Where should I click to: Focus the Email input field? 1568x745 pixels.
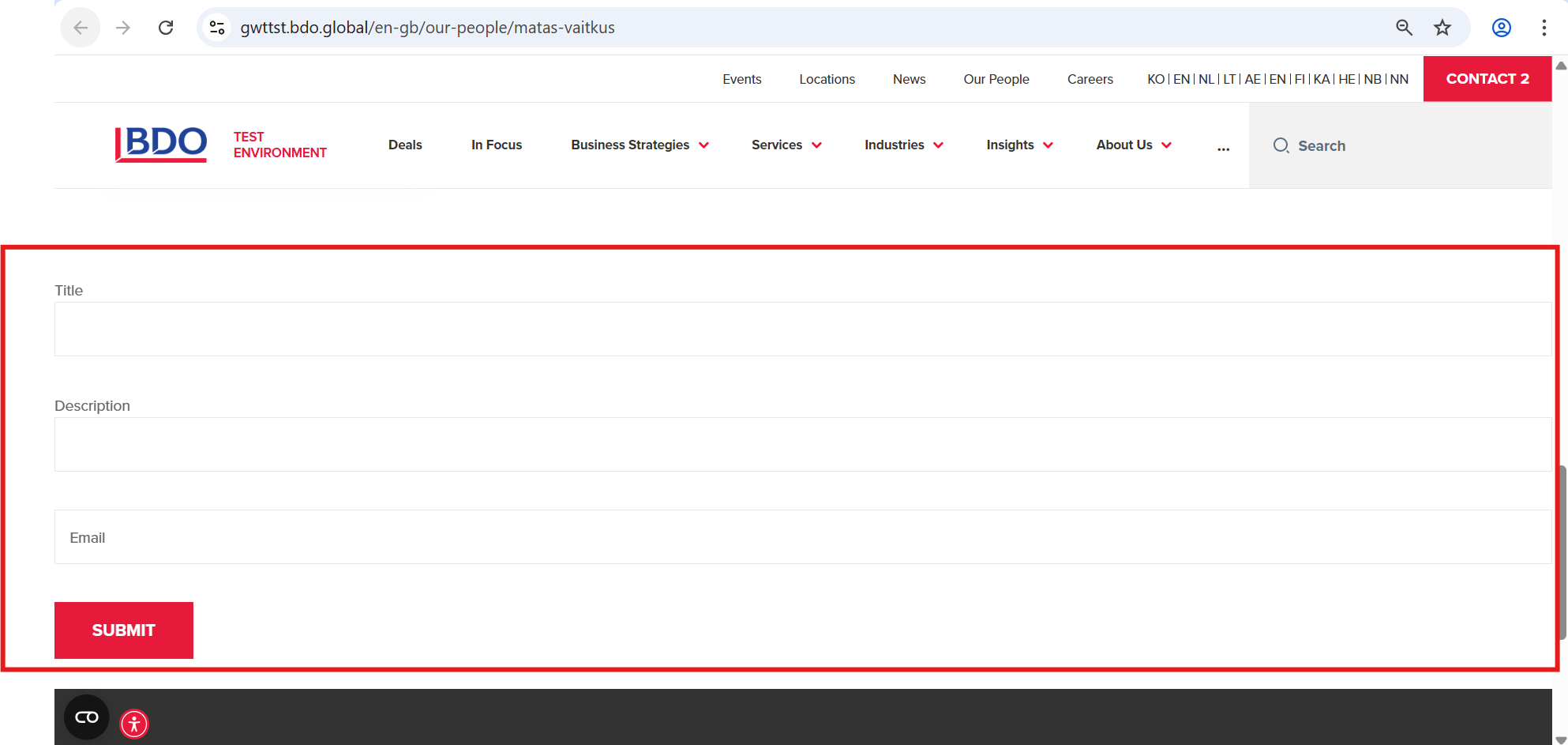tap(803, 536)
